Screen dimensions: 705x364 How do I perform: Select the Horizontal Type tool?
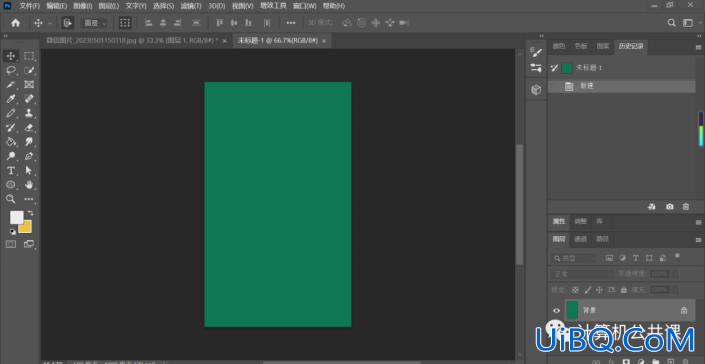[x=11, y=171]
